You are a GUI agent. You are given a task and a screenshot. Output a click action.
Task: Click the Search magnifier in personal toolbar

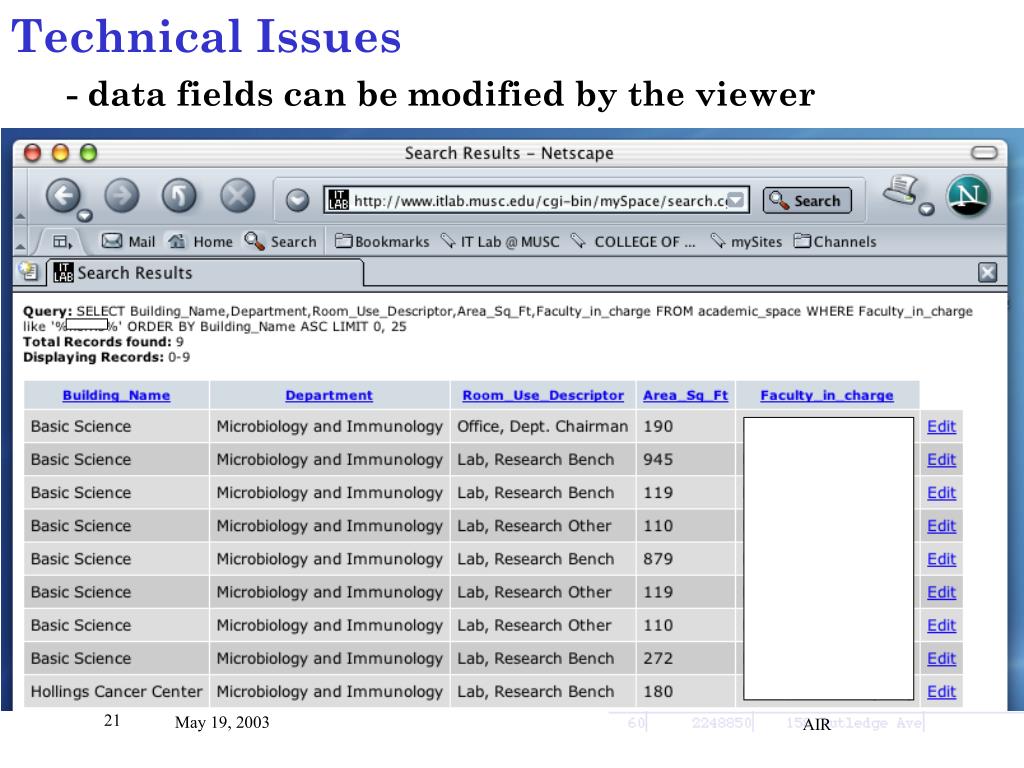(280, 242)
